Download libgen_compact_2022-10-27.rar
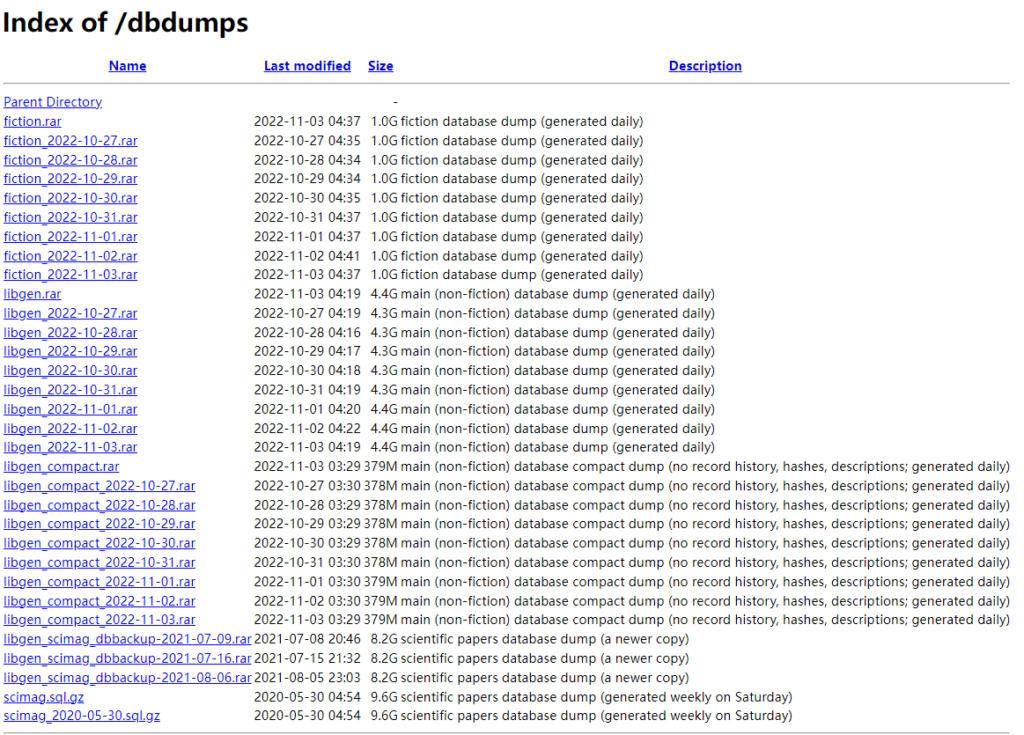This screenshot has height=735, width=1024. pyautogui.click(x=99, y=486)
